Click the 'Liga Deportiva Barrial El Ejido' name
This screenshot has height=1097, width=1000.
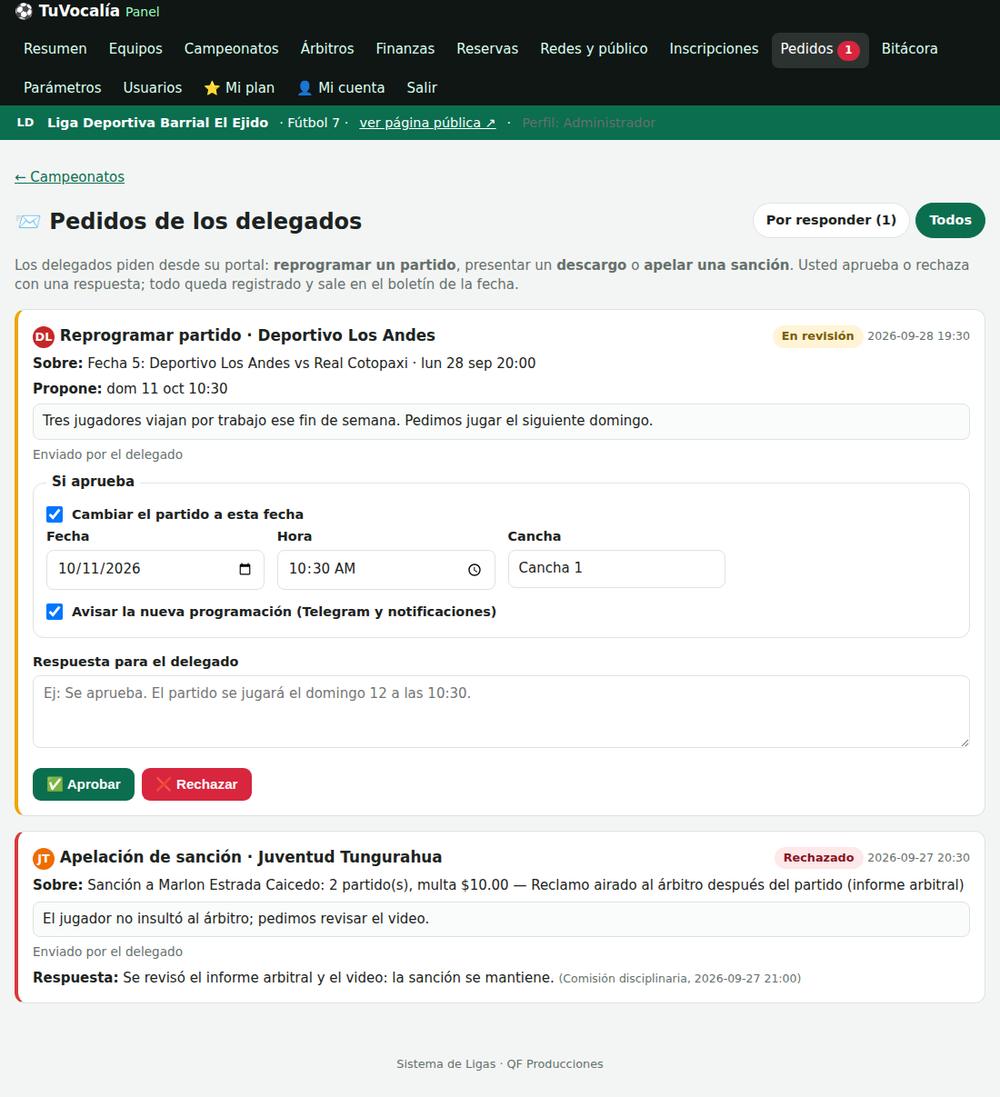click(158, 123)
